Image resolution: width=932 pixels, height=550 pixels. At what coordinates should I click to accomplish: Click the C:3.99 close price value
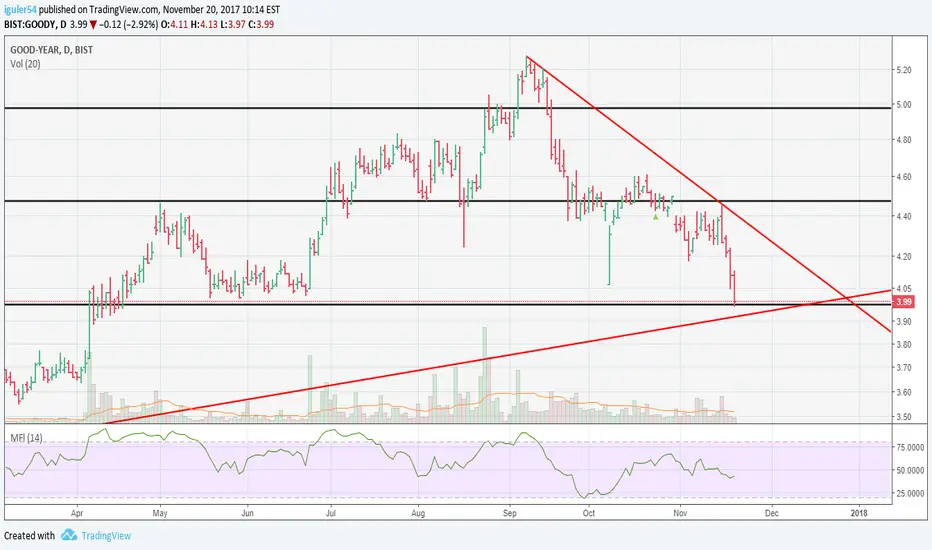[x=261, y=24]
